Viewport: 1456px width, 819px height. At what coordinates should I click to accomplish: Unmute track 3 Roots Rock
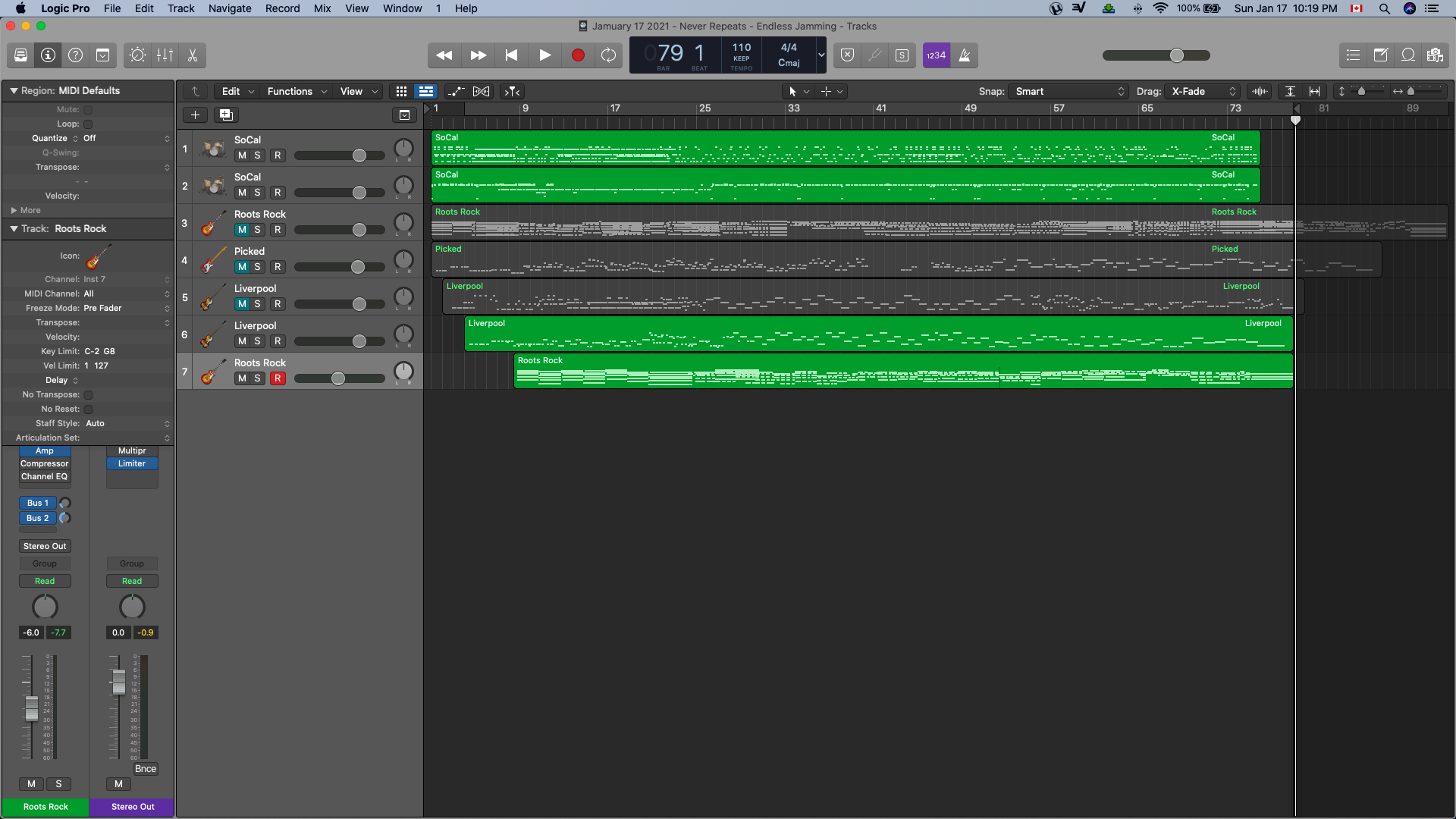(x=242, y=230)
